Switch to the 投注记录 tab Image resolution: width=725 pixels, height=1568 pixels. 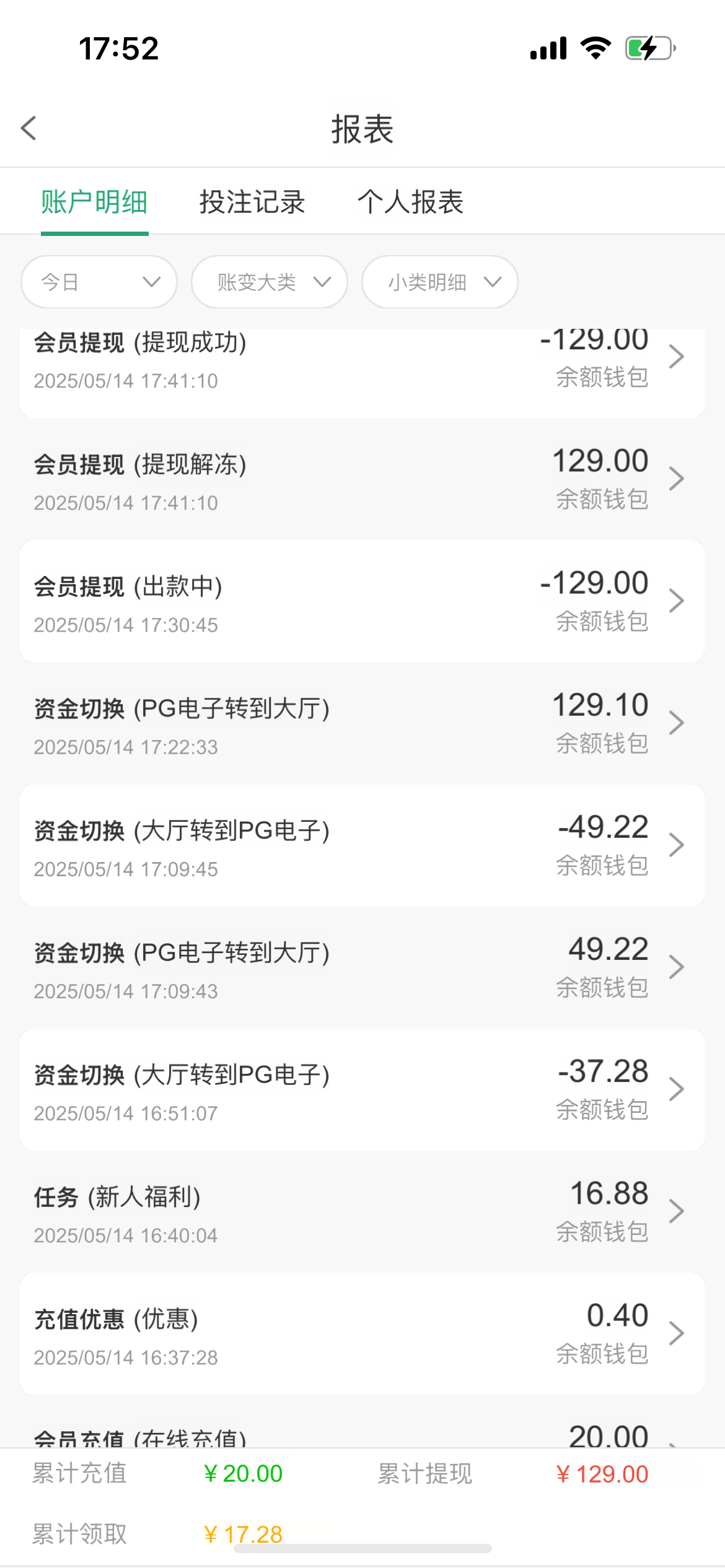pyautogui.click(x=252, y=202)
